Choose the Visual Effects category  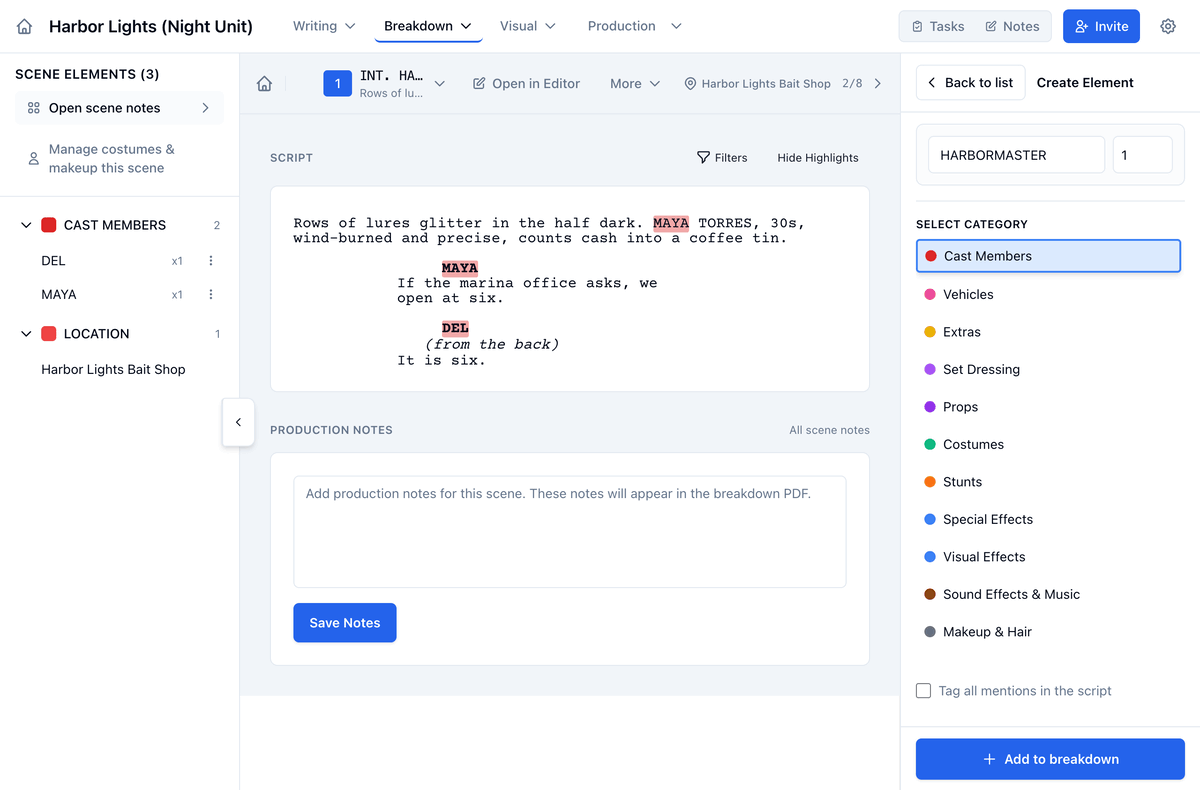pos(1048,557)
